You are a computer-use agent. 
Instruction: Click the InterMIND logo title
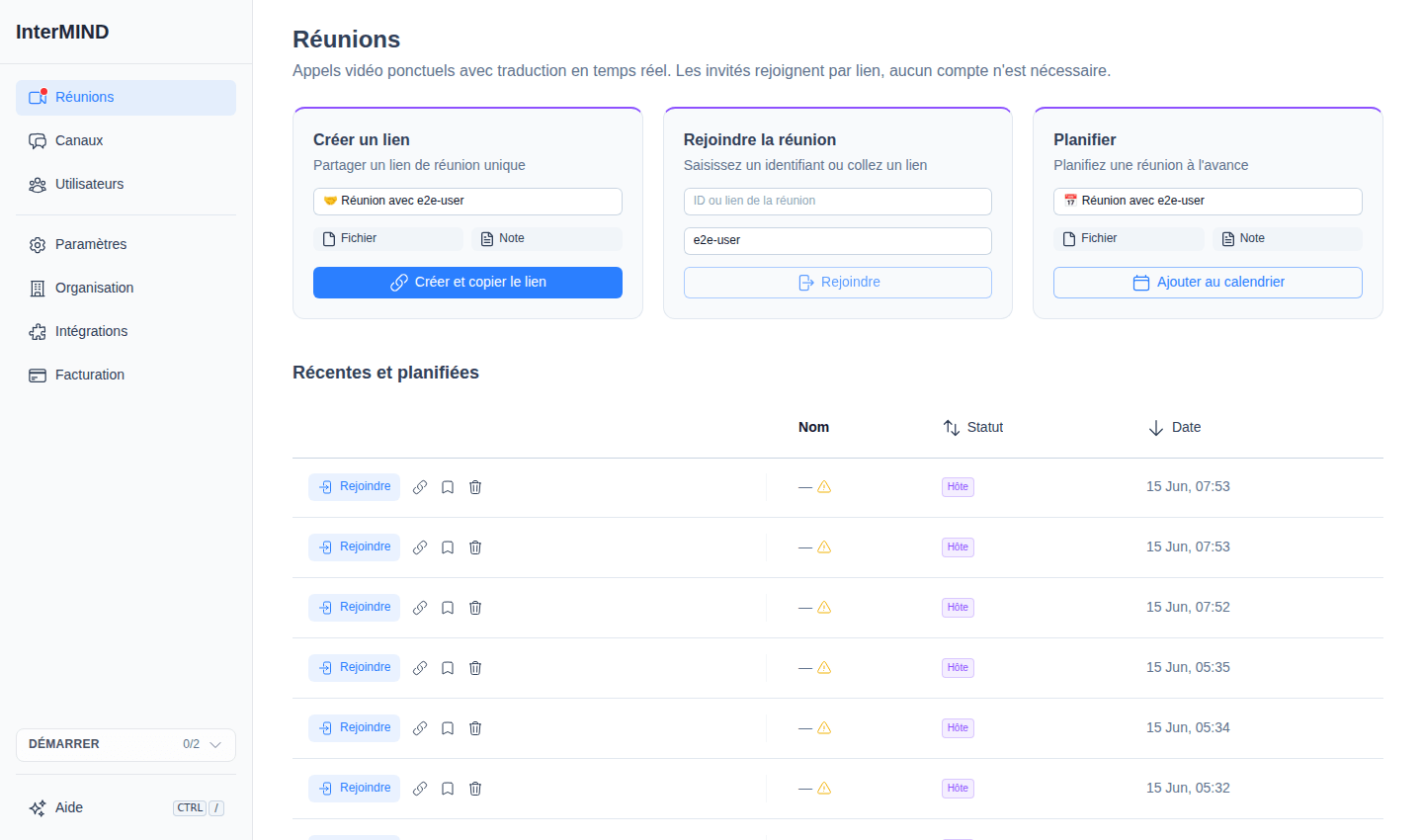coord(62,32)
